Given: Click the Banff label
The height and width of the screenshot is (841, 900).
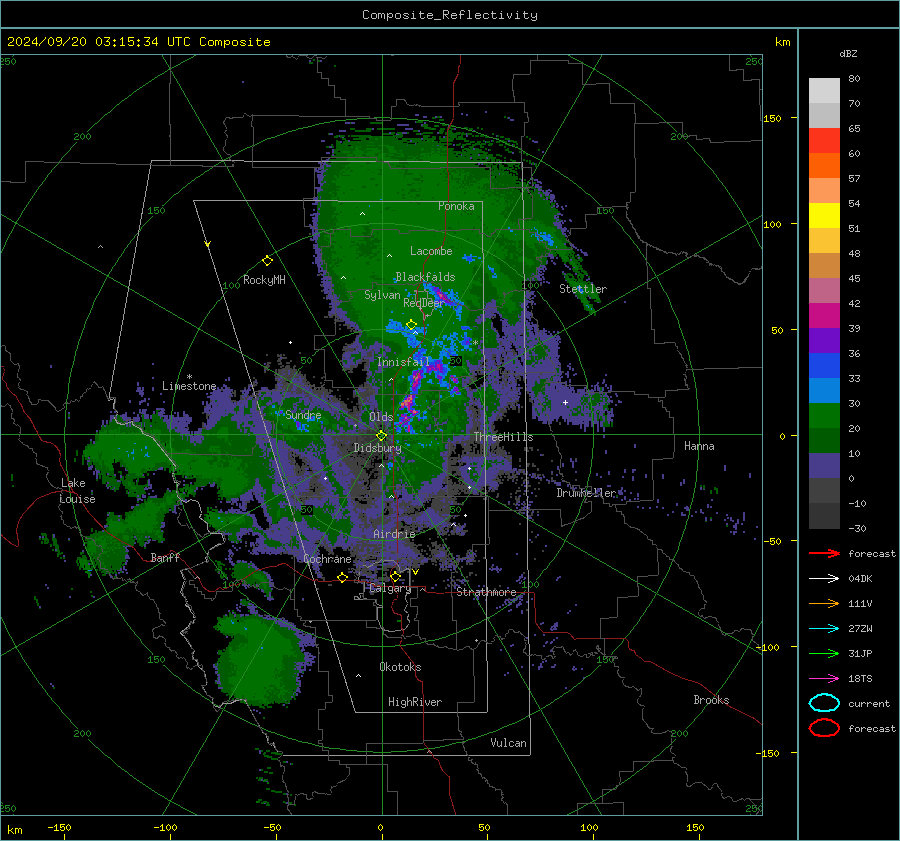Looking at the screenshot, I should coord(165,557).
